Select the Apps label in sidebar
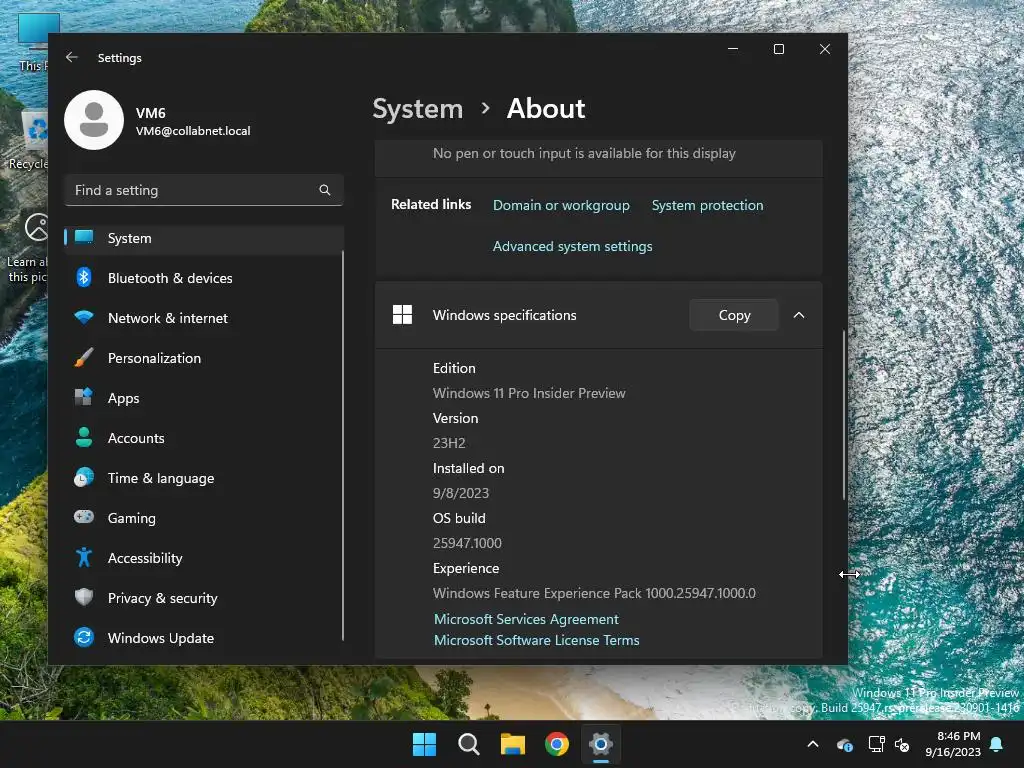Image resolution: width=1024 pixels, height=768 pixels. click(x=123, y=398)
